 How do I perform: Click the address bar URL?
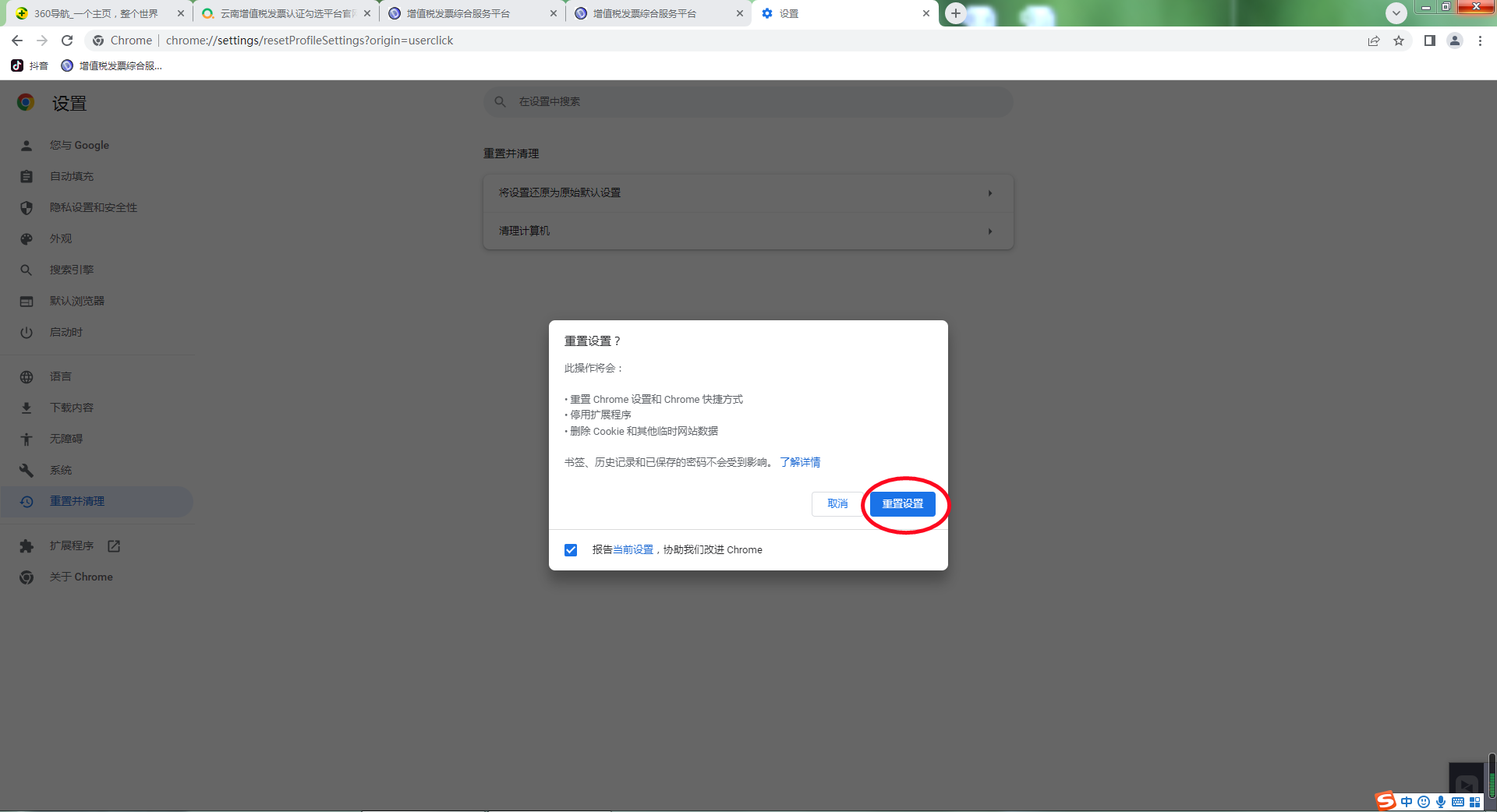(310, 41)
